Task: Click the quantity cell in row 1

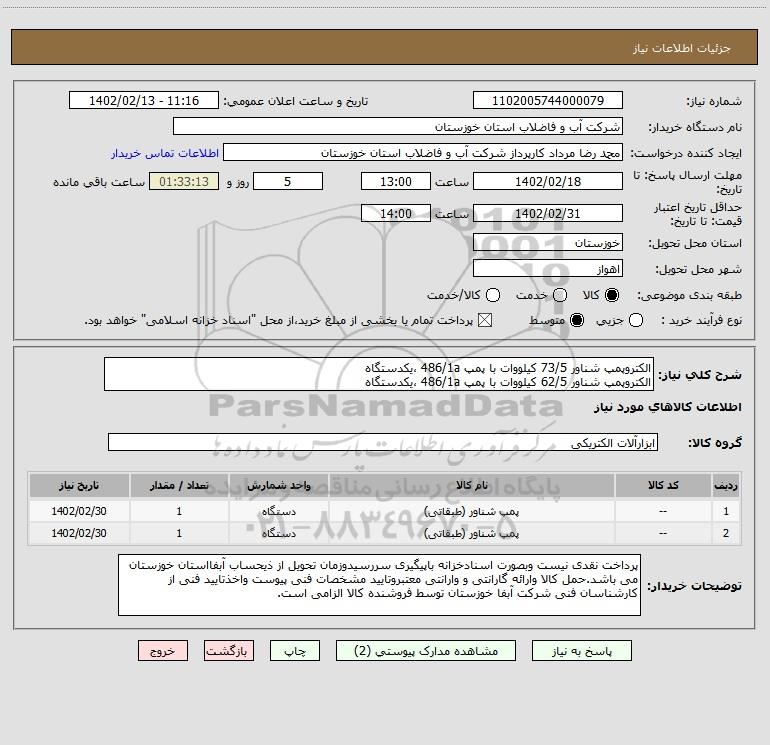Action: pyautogui.click(x=179, y=511)
